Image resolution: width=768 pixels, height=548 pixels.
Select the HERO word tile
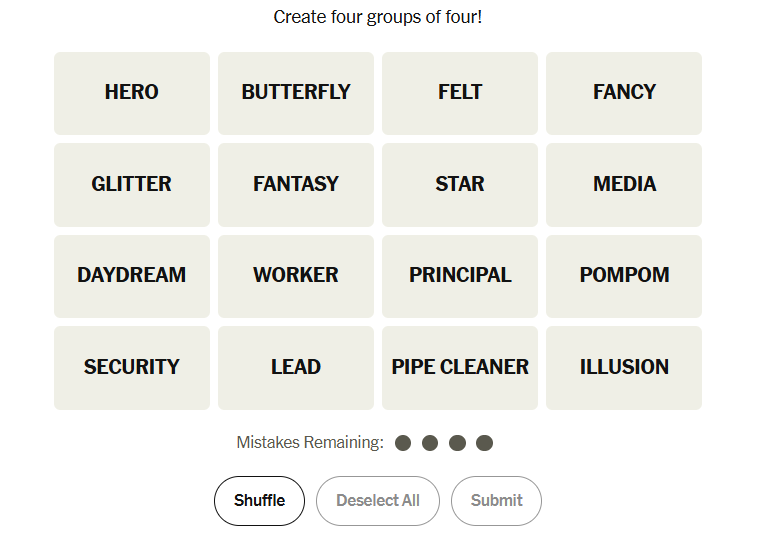pyautogui.click(x=132, y=93)
